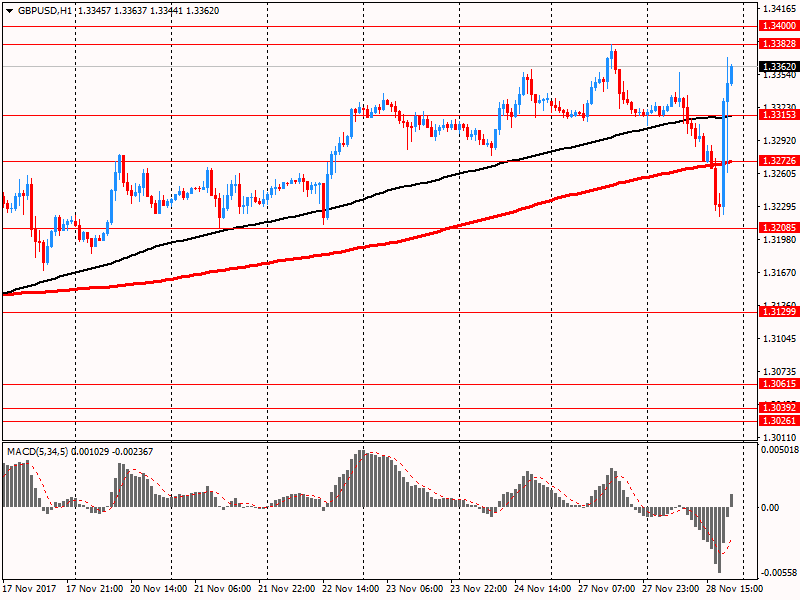
Task: Click the 22 Nov 14:00 time axis label
Action: [351, 588]
